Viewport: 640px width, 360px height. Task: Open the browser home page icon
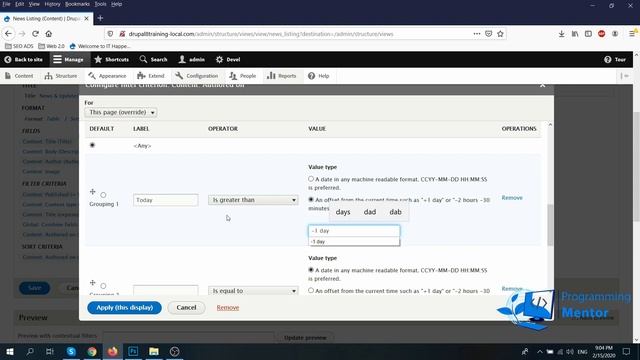pos(49,34)
